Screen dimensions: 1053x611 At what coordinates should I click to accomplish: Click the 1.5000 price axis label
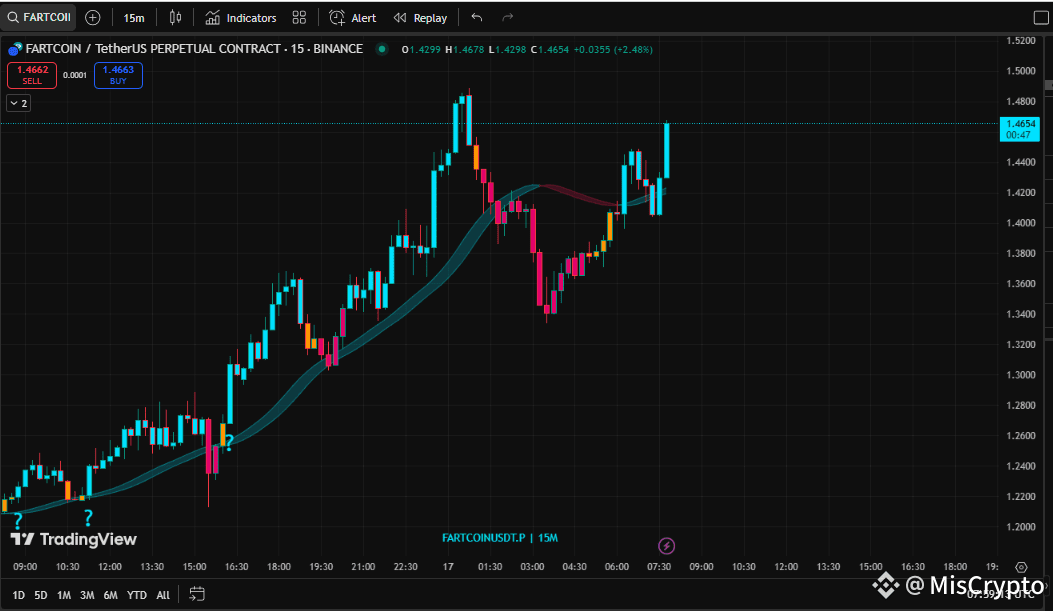pyautogui.click(x=1021, y=71)
